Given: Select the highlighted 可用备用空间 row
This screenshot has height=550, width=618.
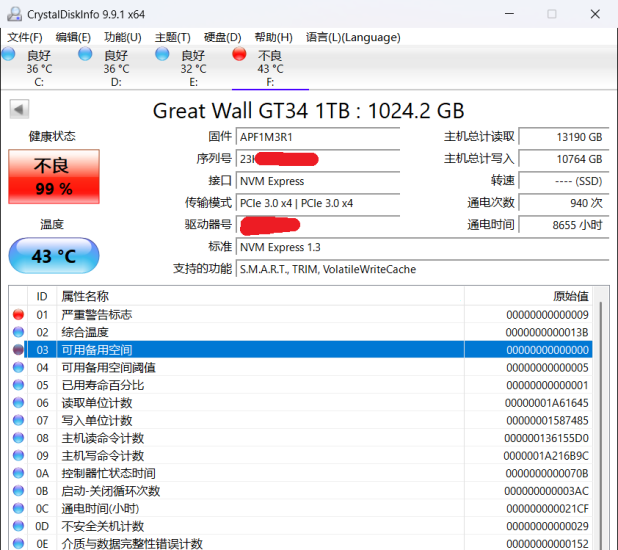Looking at the screenshot, I should click(301, 350).
